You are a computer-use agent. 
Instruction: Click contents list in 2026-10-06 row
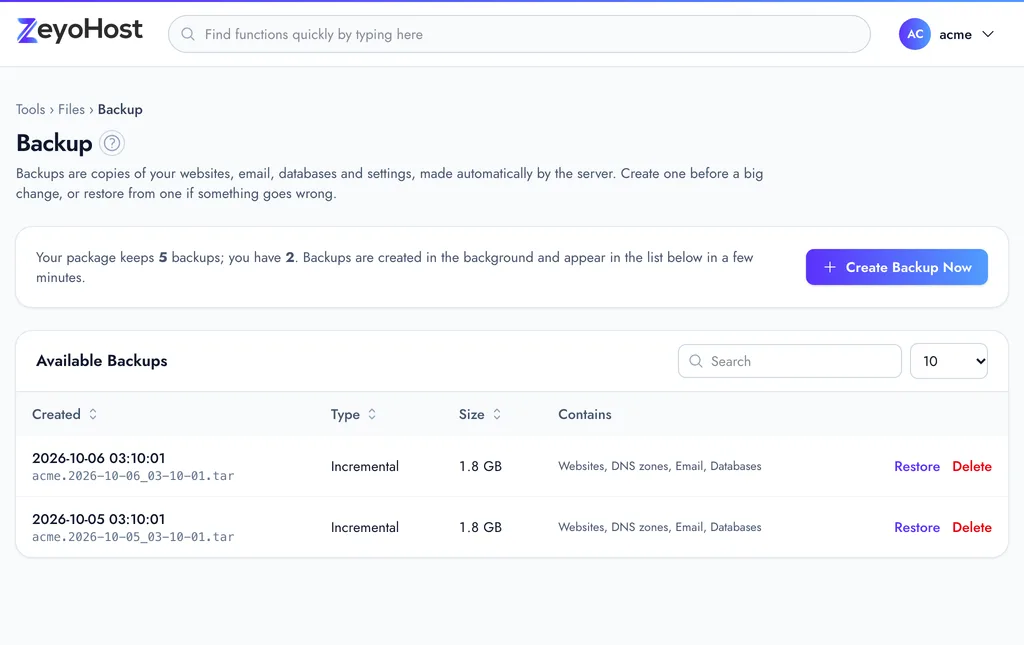tap(660, 466)
